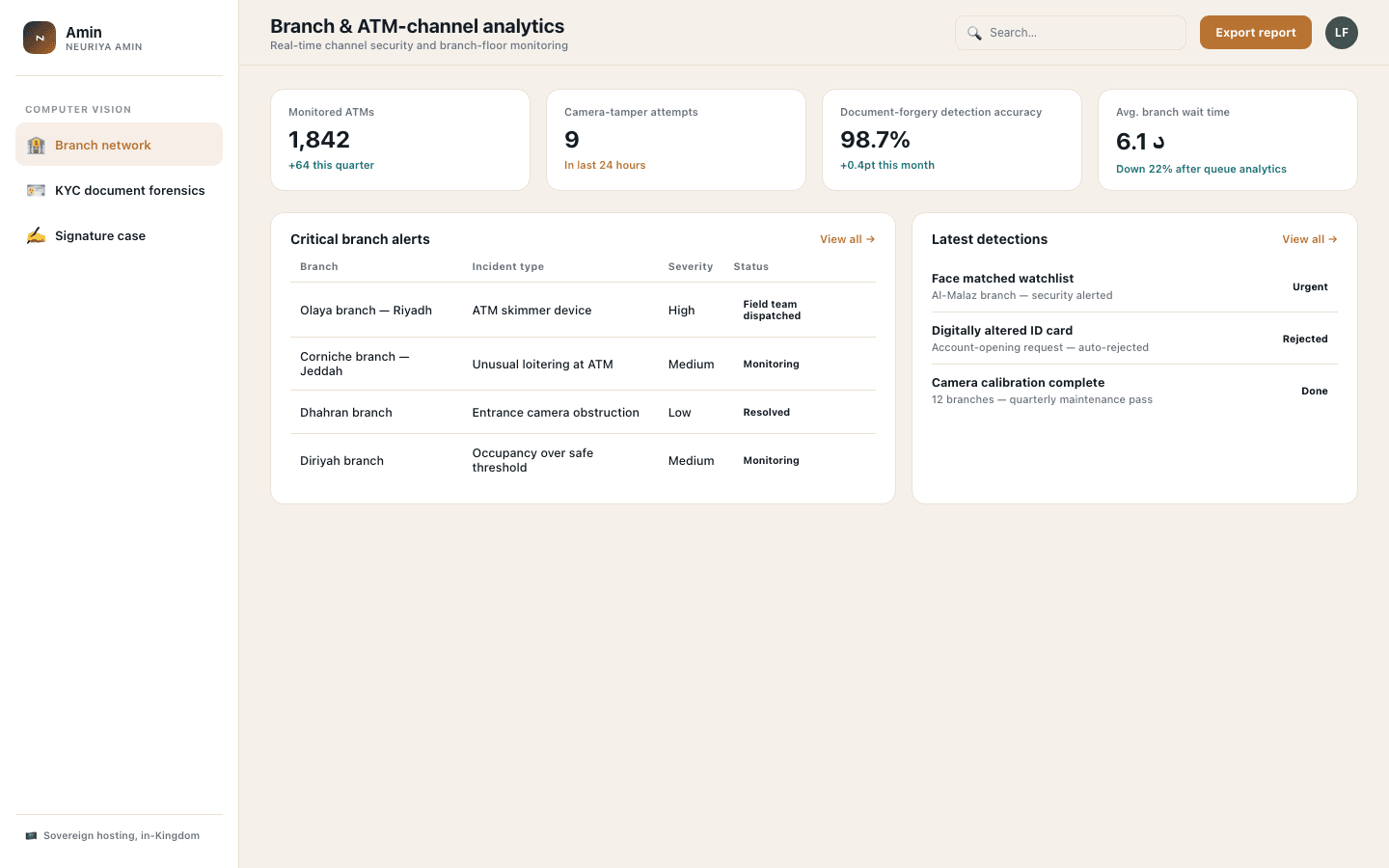
Task: Click the magnifier icon in search box
Action: (974, 33)
